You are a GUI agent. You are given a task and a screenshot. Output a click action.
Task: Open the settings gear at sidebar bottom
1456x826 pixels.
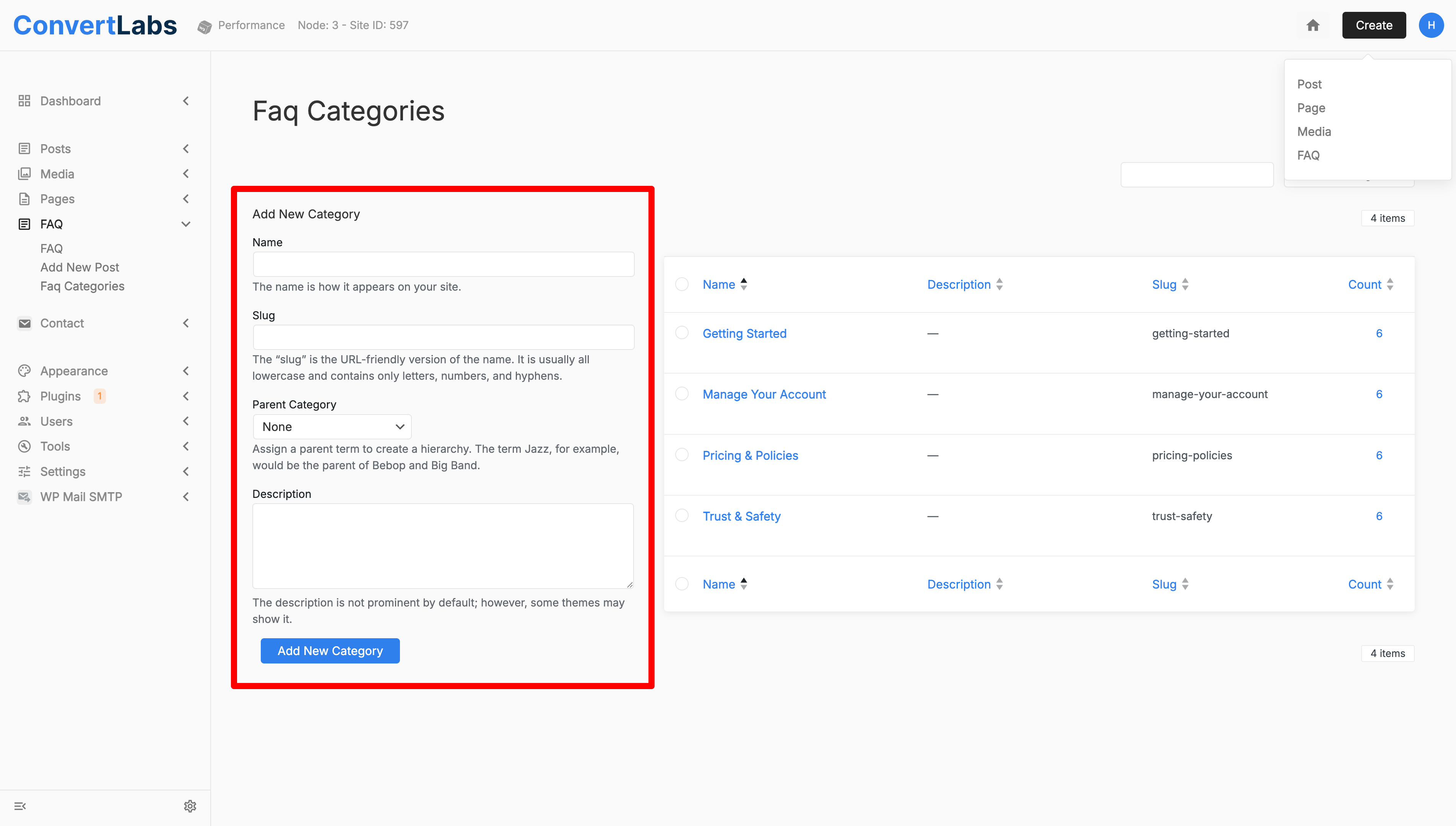coord(190,806)
